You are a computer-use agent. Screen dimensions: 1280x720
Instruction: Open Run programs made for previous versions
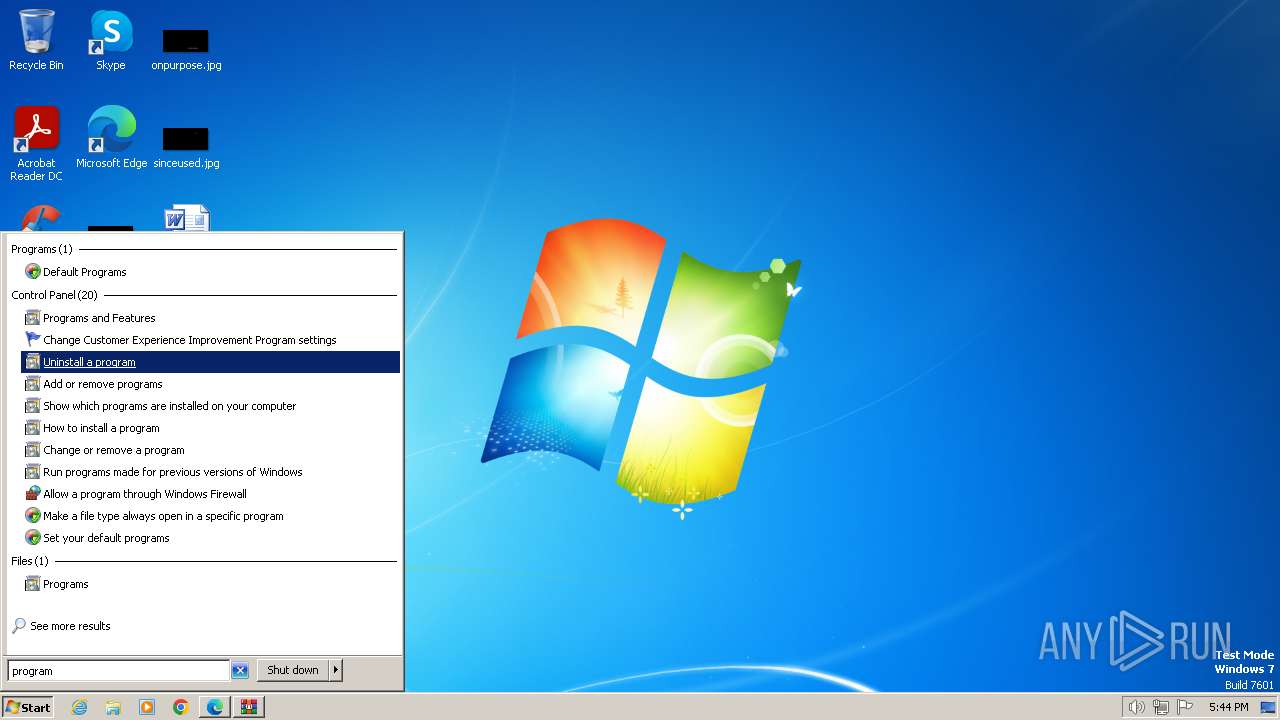pos(211,472)
